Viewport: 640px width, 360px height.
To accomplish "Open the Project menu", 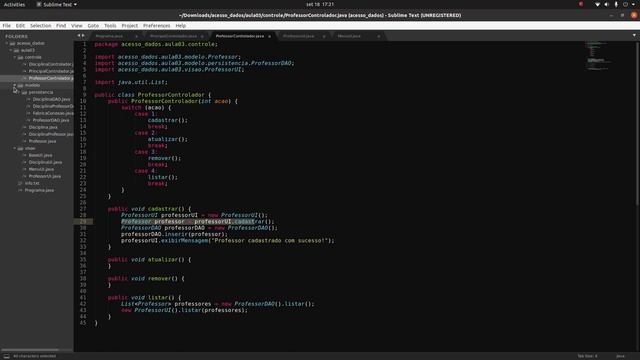I will tap(130, 25).
